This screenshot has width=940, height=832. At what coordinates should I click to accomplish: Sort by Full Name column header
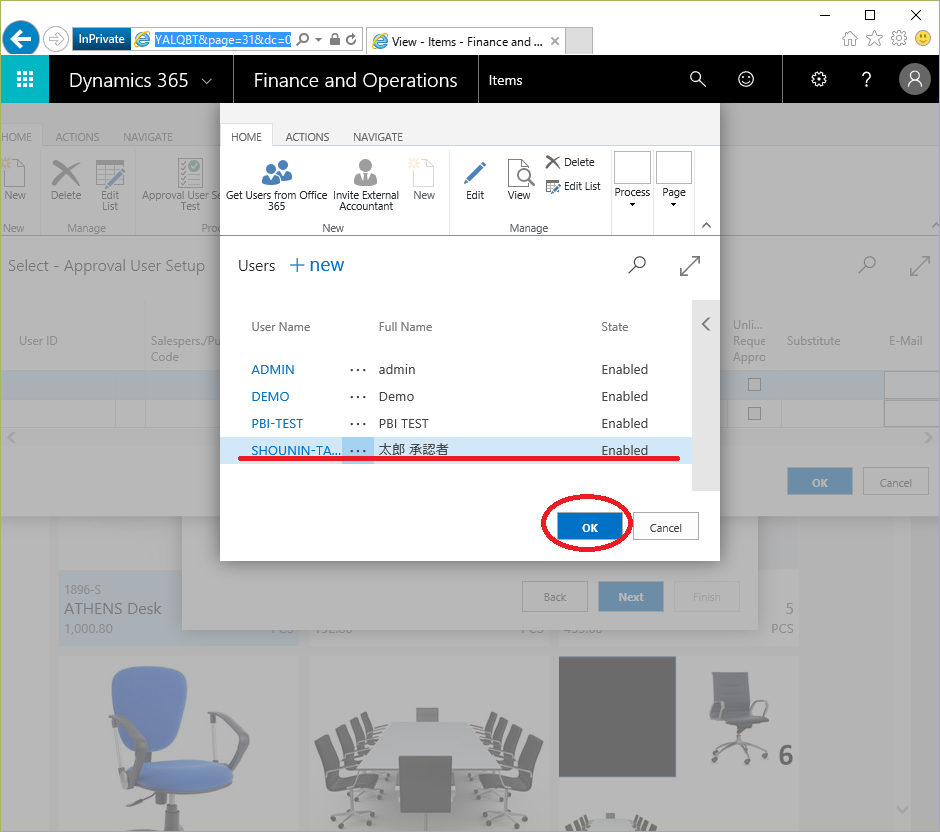[x=405, y=327]
